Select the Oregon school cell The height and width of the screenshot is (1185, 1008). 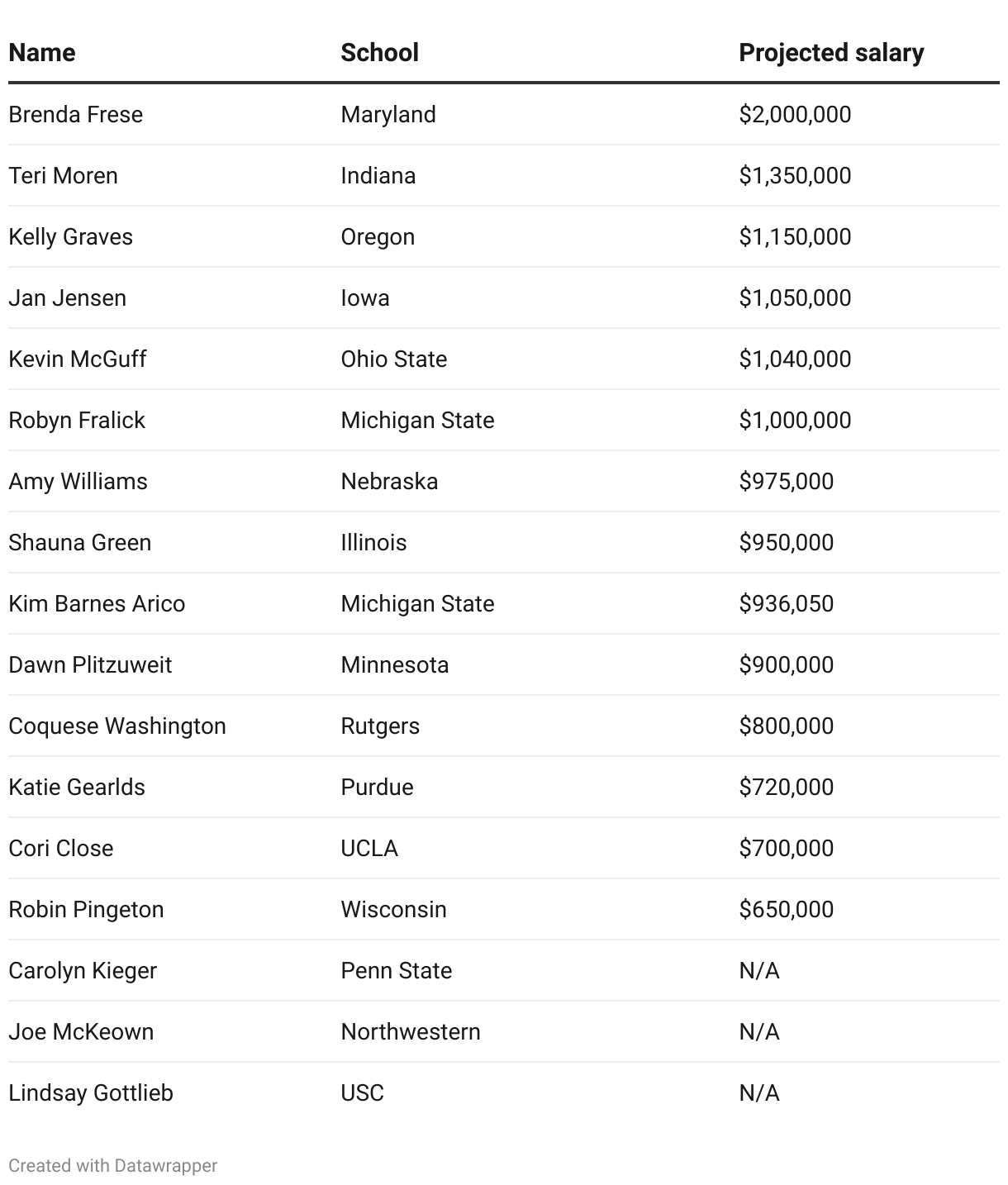click(378, 236)
